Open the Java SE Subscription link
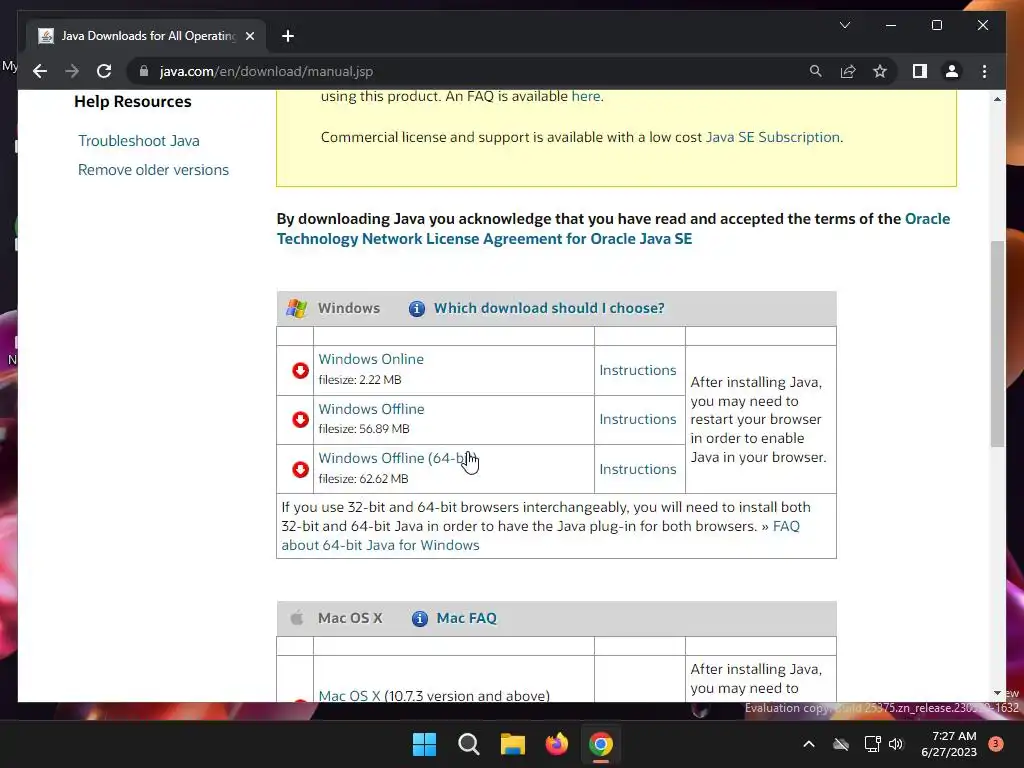1024x768 pixels. click(773, 137)
